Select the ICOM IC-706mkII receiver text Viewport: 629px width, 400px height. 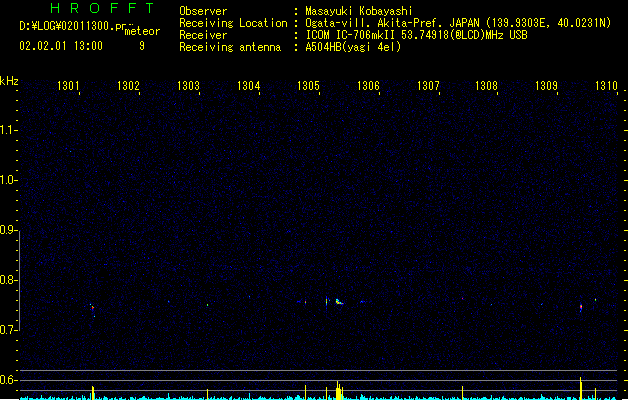(x=416, y=35)
